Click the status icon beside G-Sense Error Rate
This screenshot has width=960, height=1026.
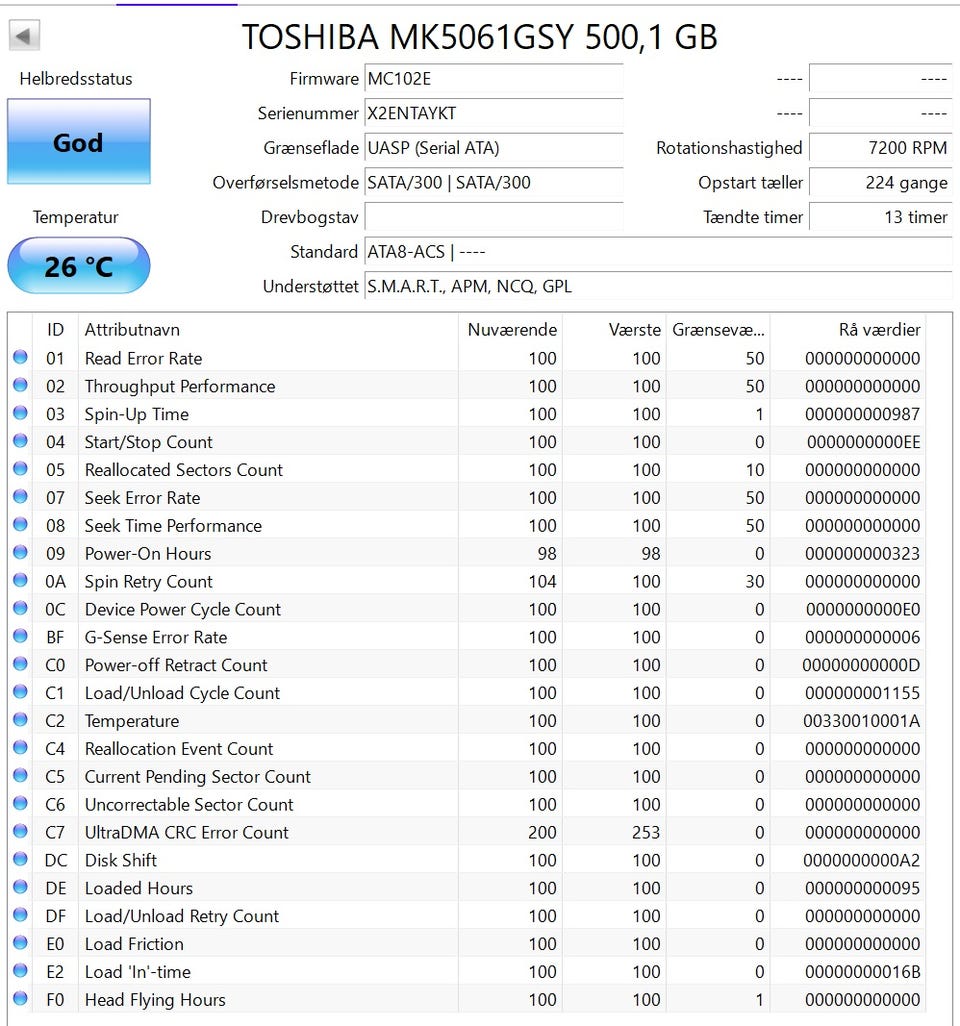tap(20, 637)
